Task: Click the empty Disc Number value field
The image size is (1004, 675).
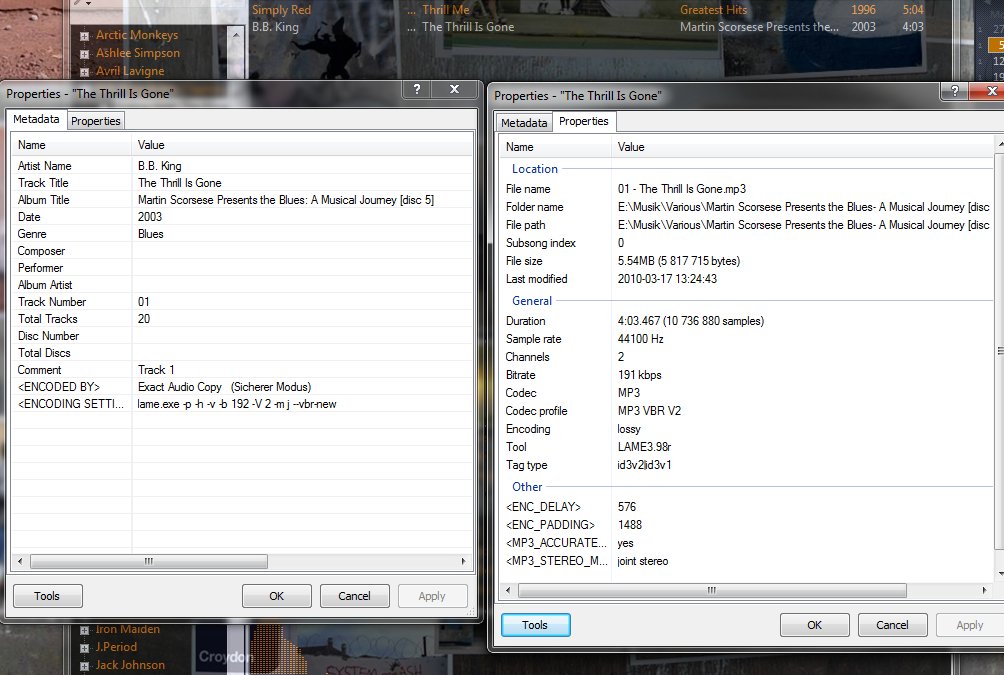Action: coord(302,336)
